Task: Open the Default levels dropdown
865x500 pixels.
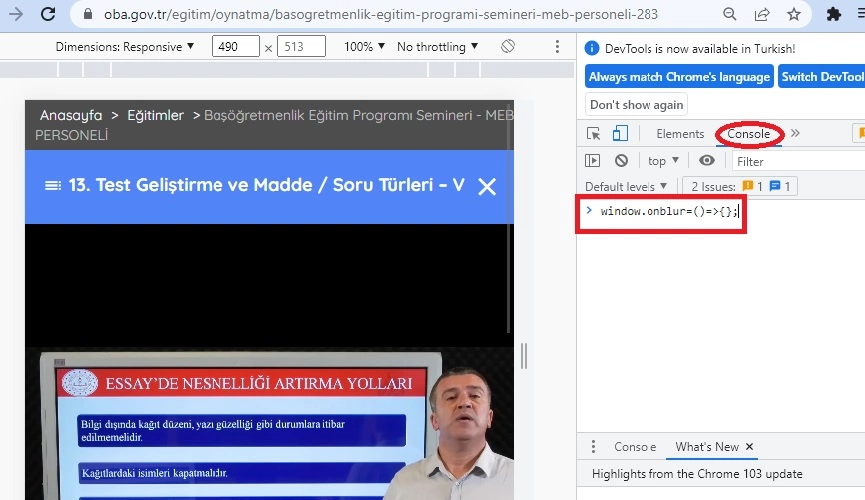Action: (x=626, y=186)
